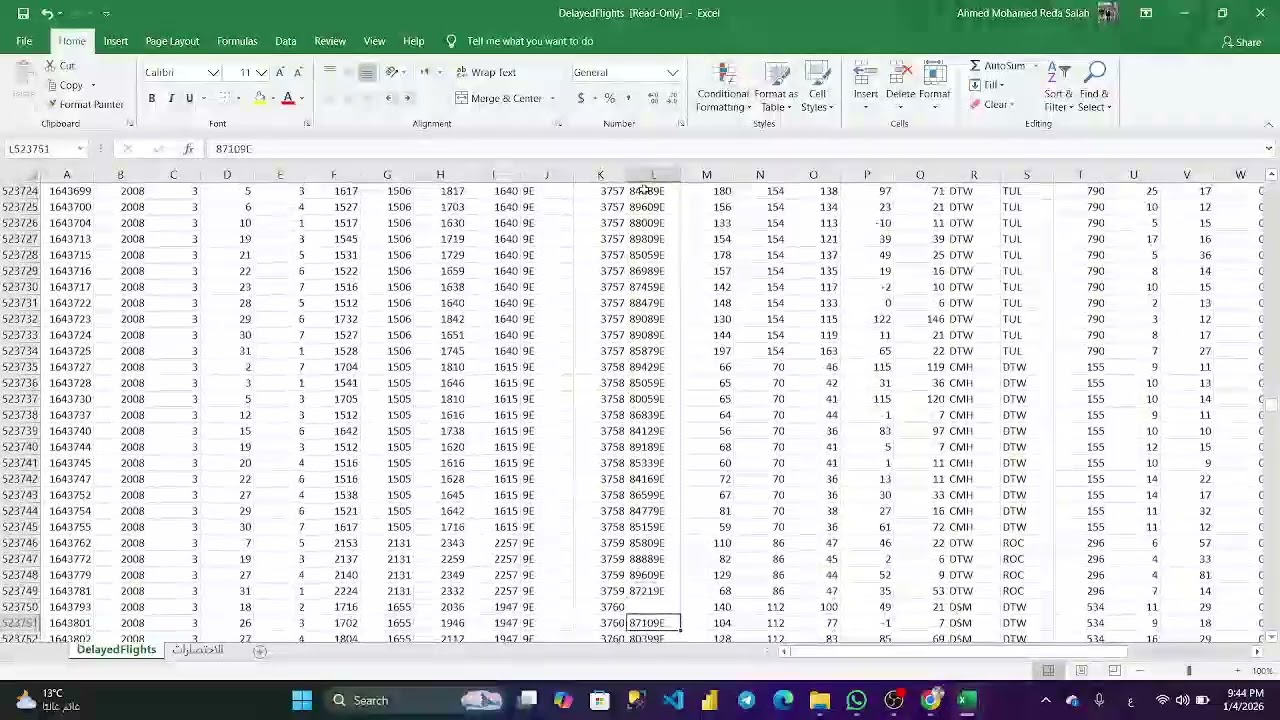Open Conditional Formatting menu

pos(723,88)
